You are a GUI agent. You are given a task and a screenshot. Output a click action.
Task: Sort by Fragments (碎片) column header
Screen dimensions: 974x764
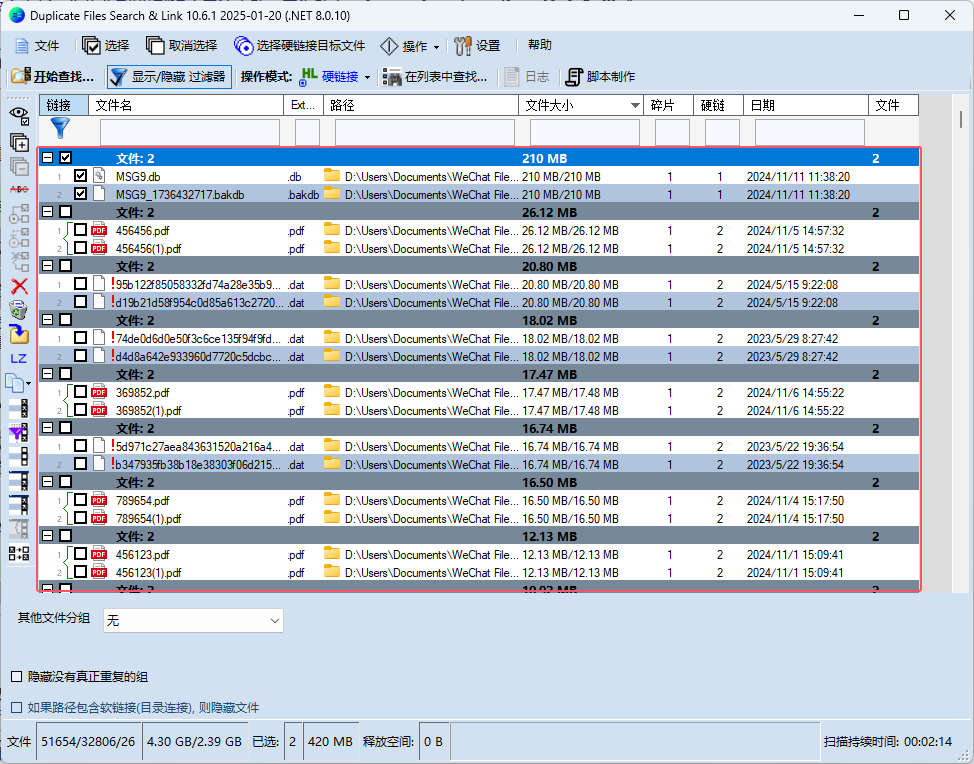tap(668, 105)
